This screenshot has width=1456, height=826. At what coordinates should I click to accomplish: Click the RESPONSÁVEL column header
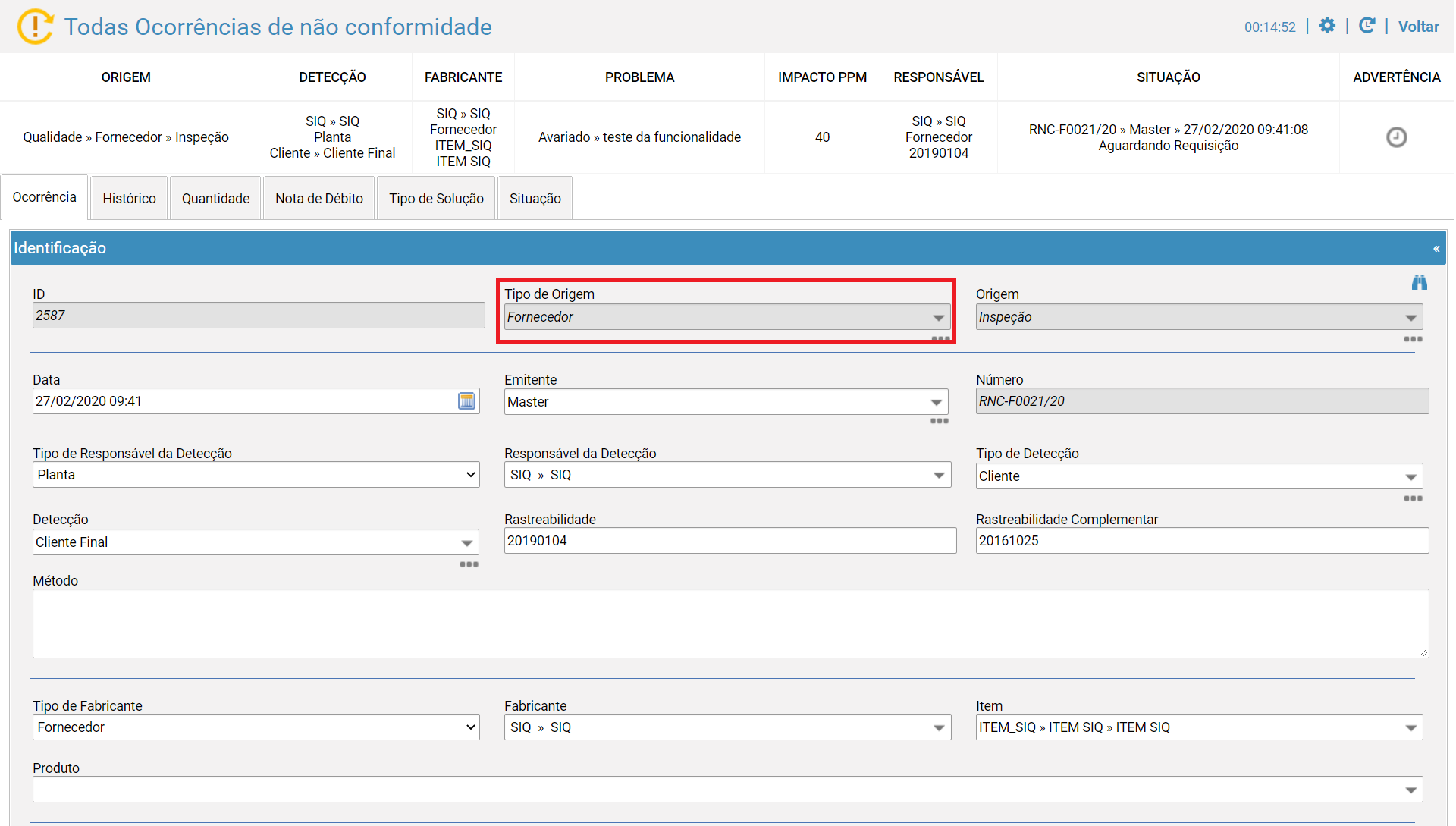click(x=938, y=77)
